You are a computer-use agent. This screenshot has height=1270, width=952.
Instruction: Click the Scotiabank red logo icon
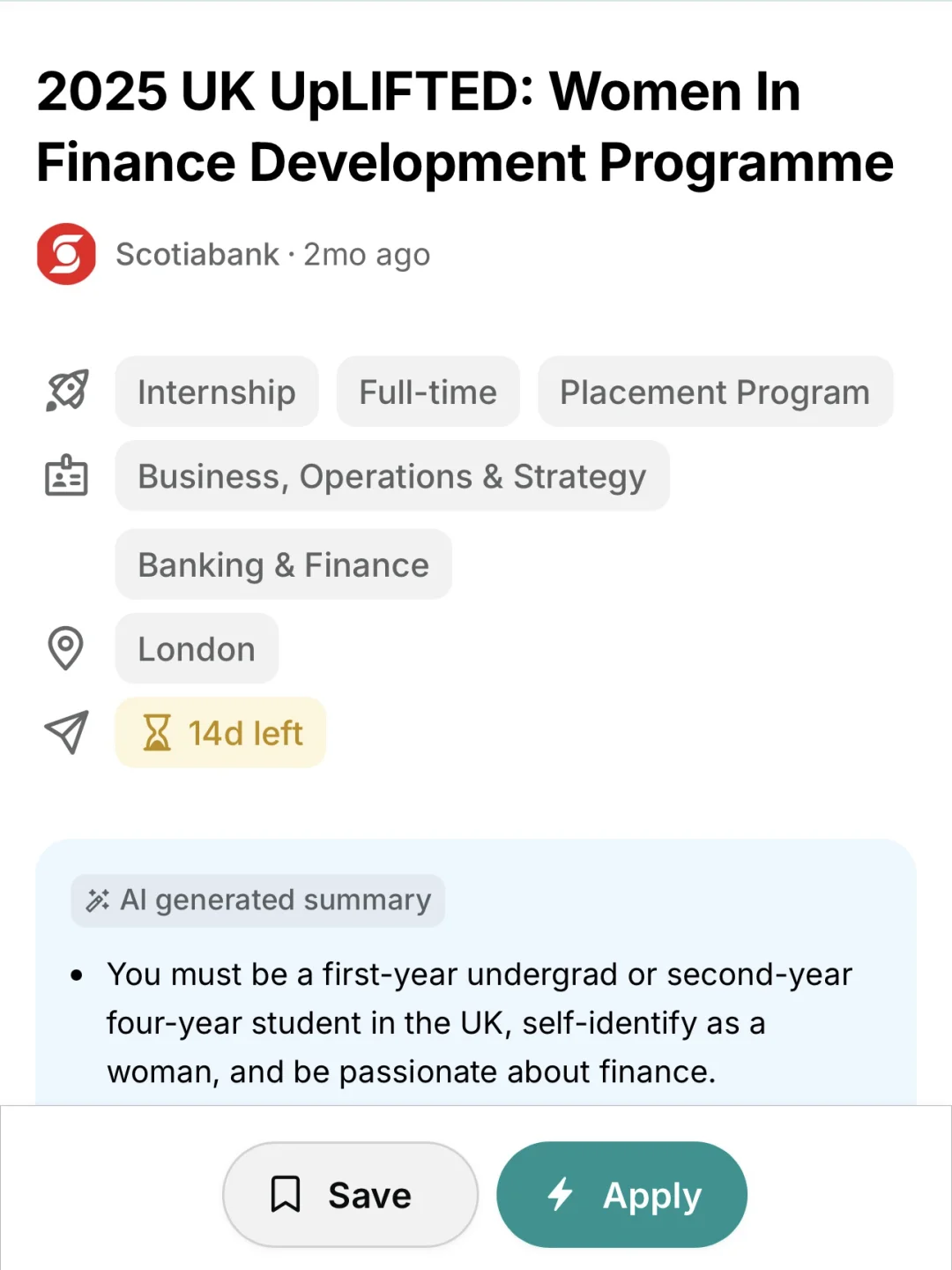coord(66,254)
